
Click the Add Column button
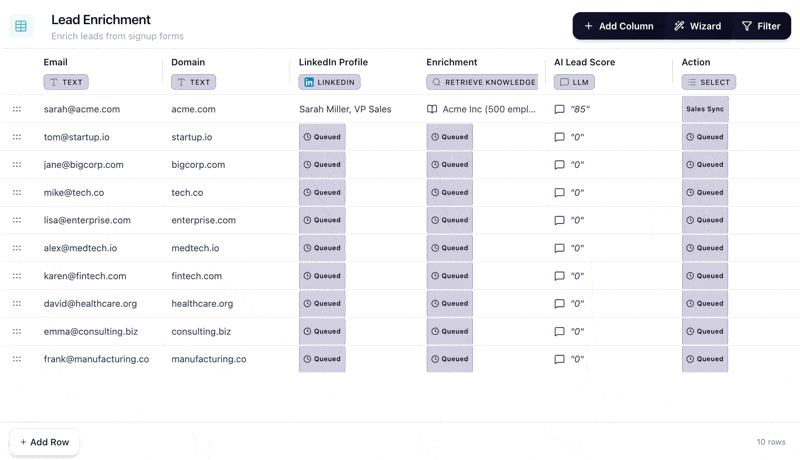coord(618,26)
